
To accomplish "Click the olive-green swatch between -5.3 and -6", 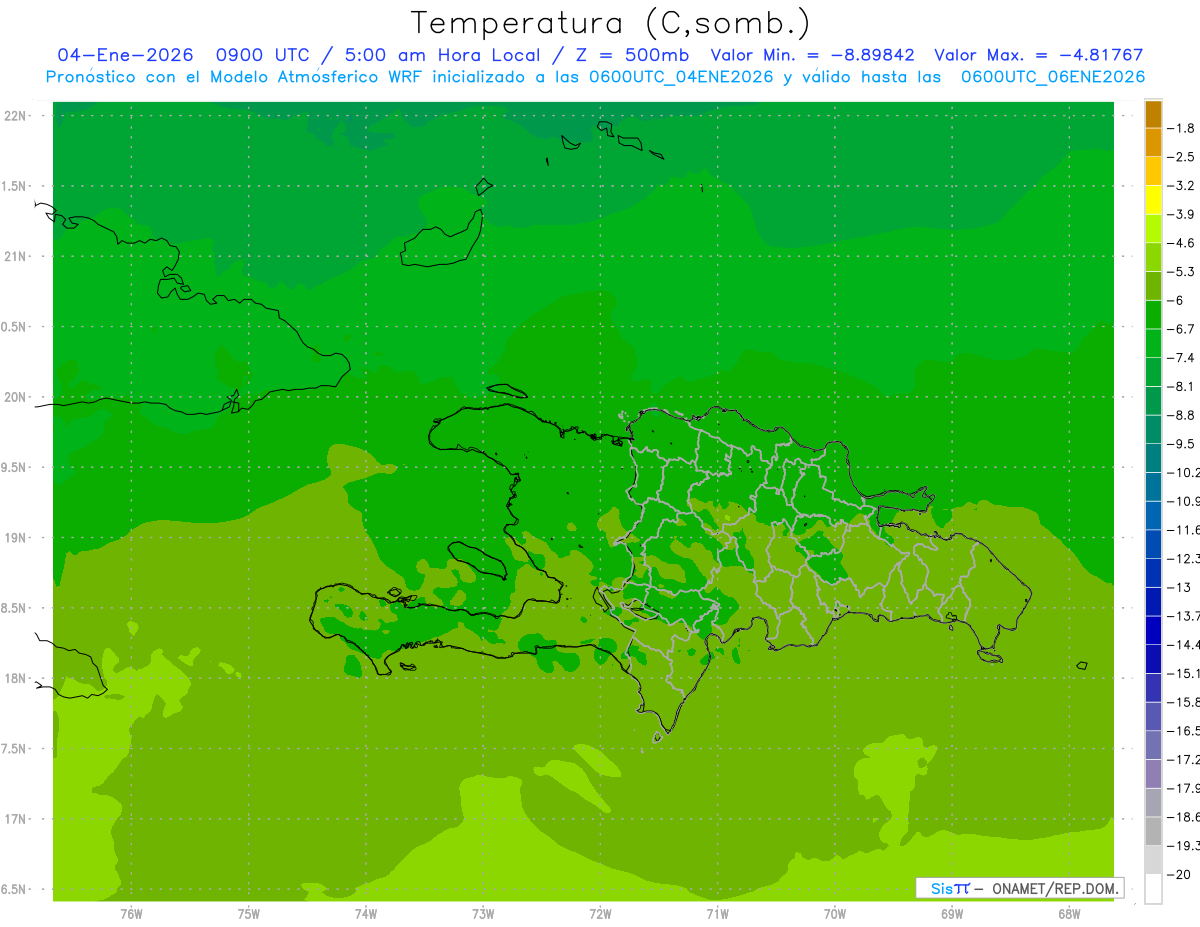I will pos(1153,286).
